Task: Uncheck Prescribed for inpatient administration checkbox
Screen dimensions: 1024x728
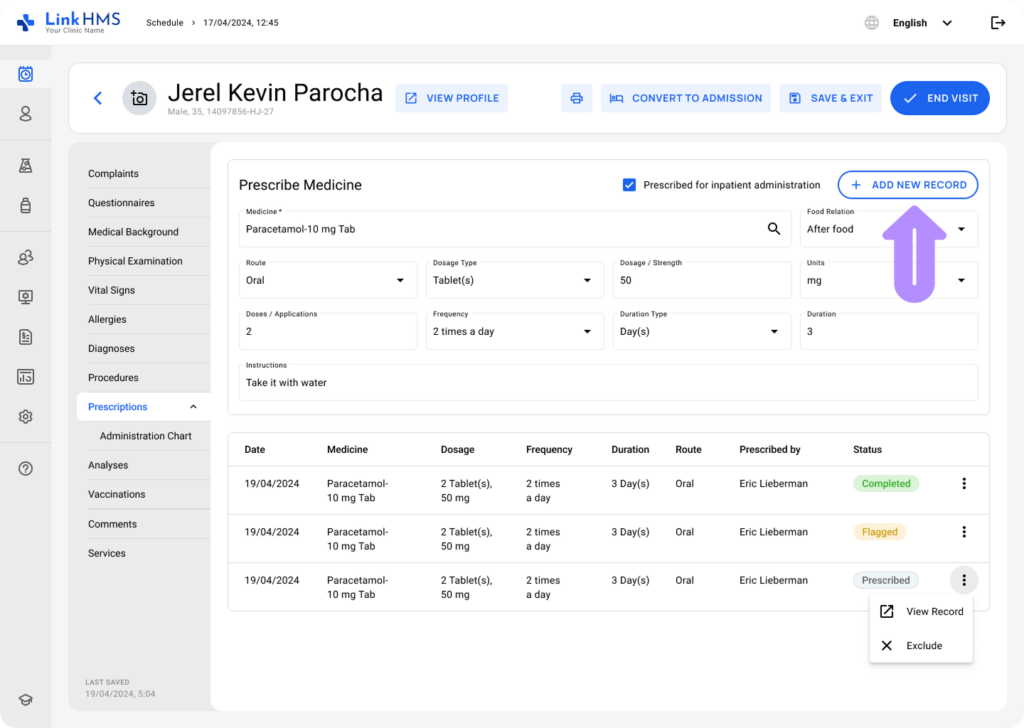Action: [629, 185]
